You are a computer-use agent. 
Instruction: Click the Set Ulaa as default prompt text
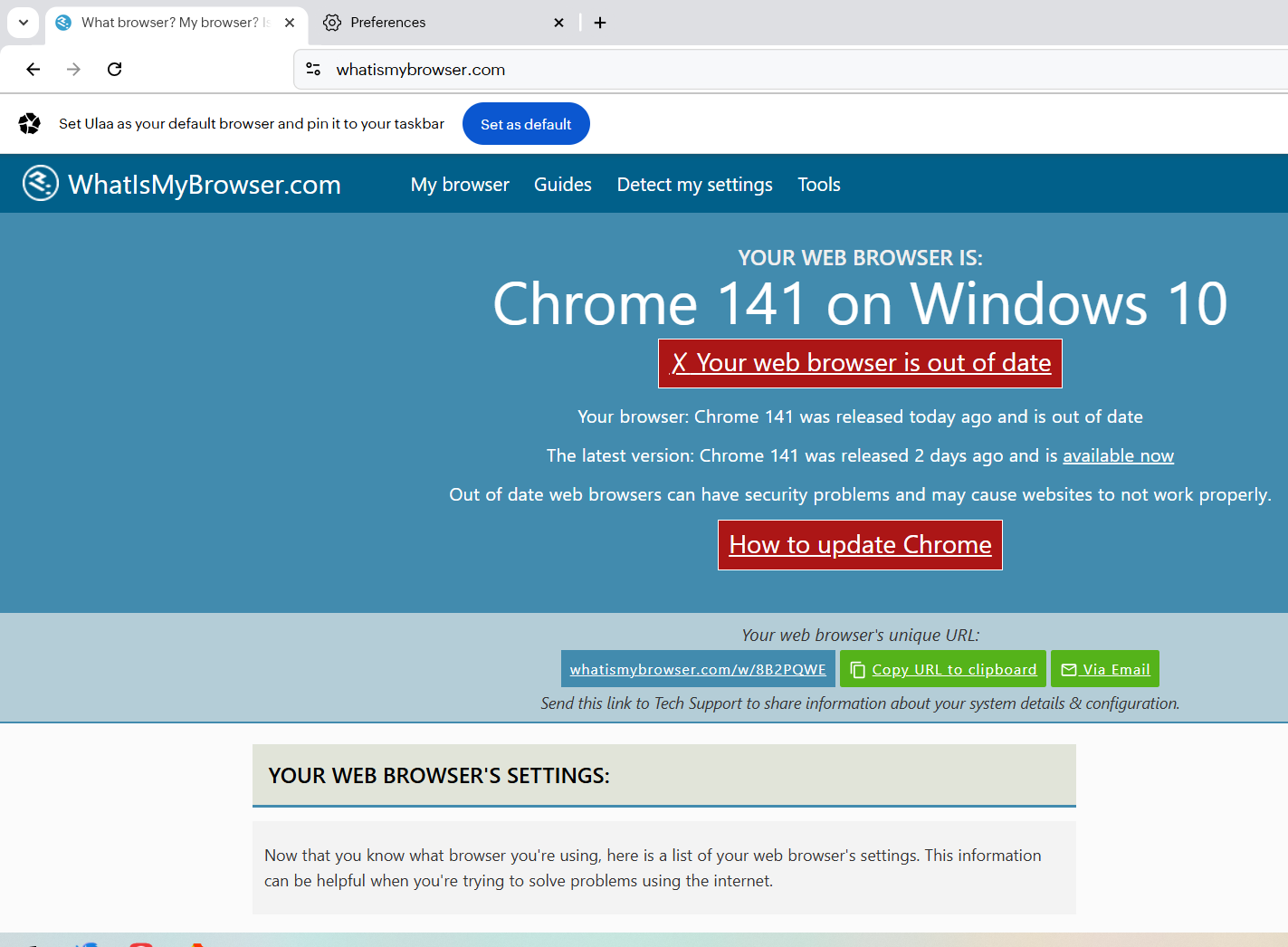[x=252, y=124]
